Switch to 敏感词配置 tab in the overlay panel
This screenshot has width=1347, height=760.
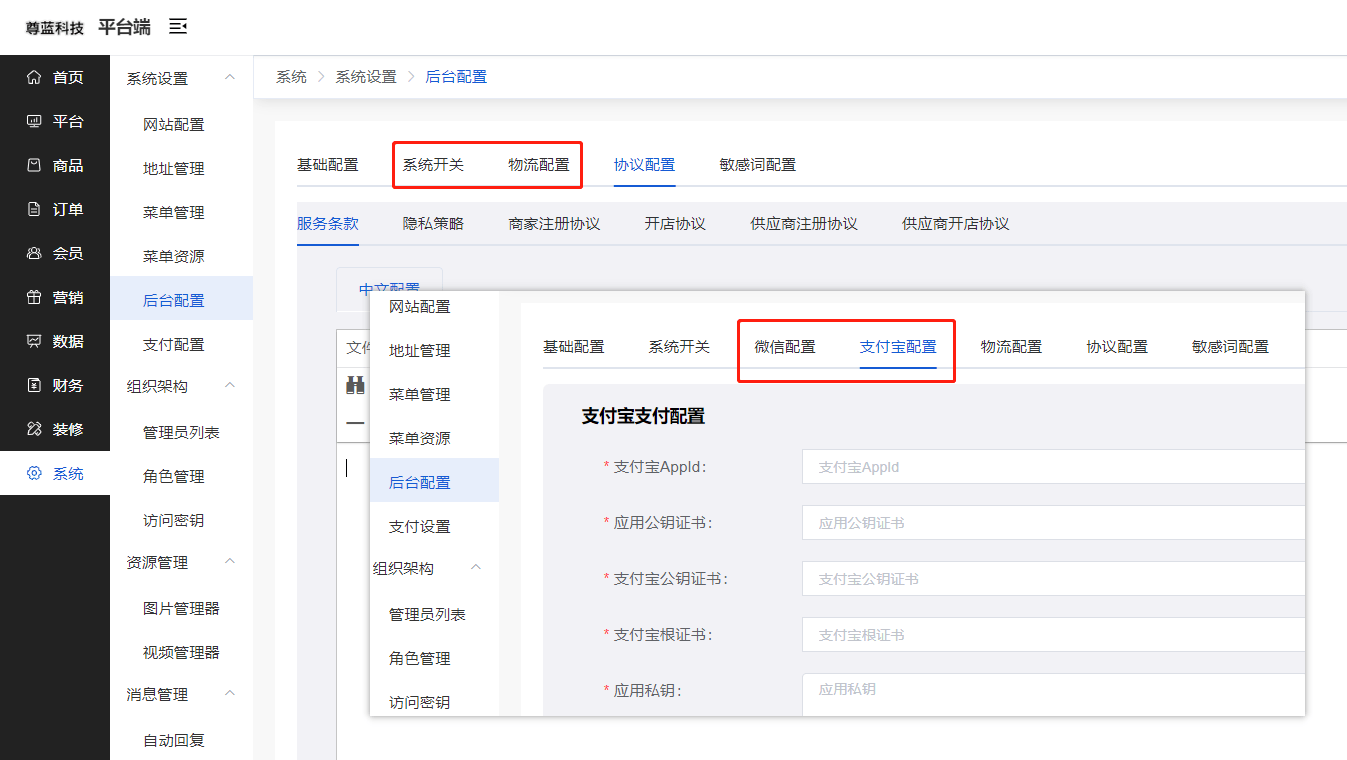point(1230,347)
